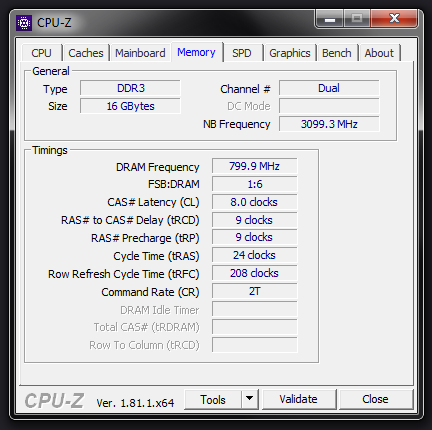Open the Caches tab
Viewport: 432px width, 430px height.
(x=86, y=53)
